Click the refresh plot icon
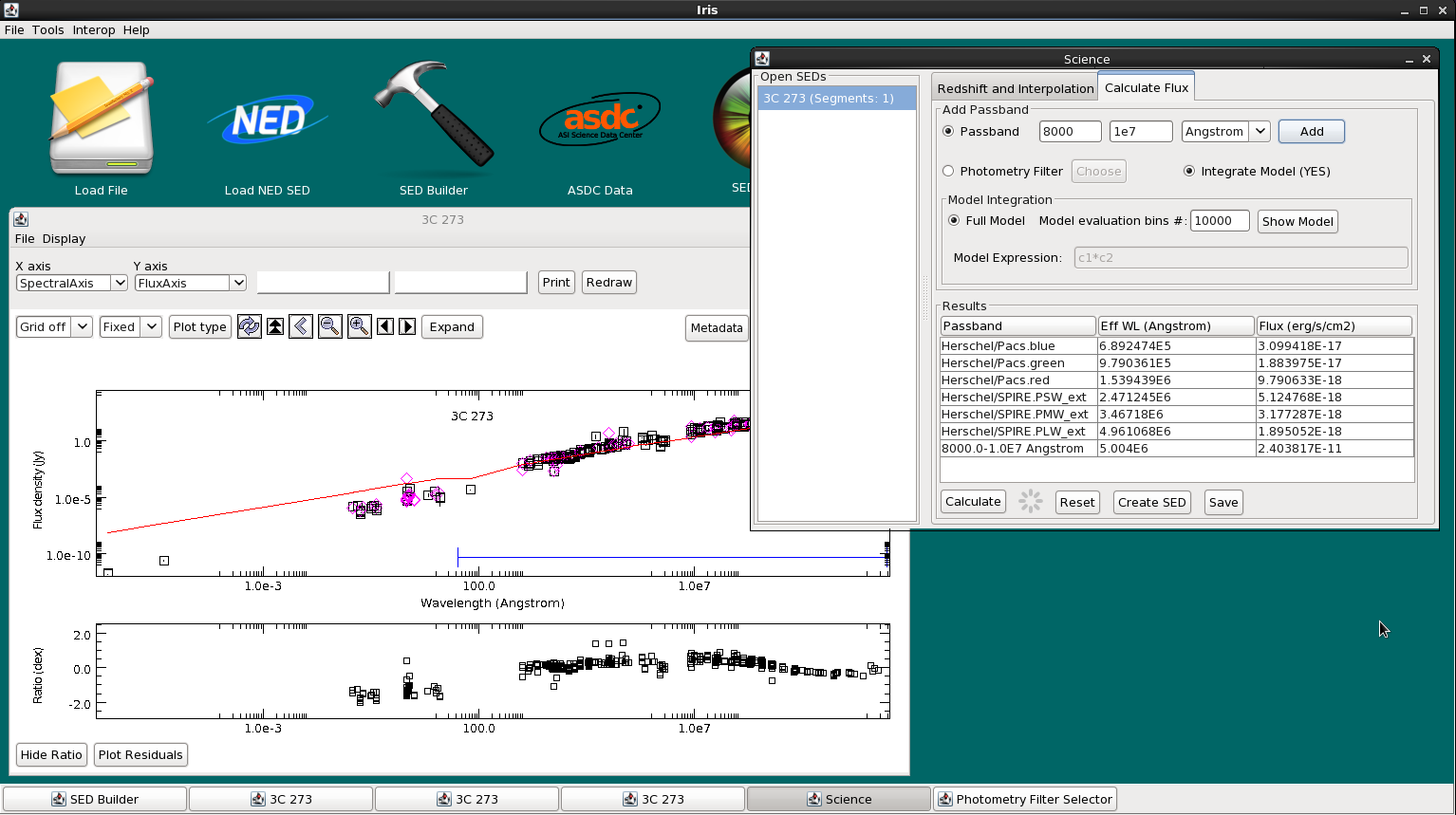 [x=250, y=326]
